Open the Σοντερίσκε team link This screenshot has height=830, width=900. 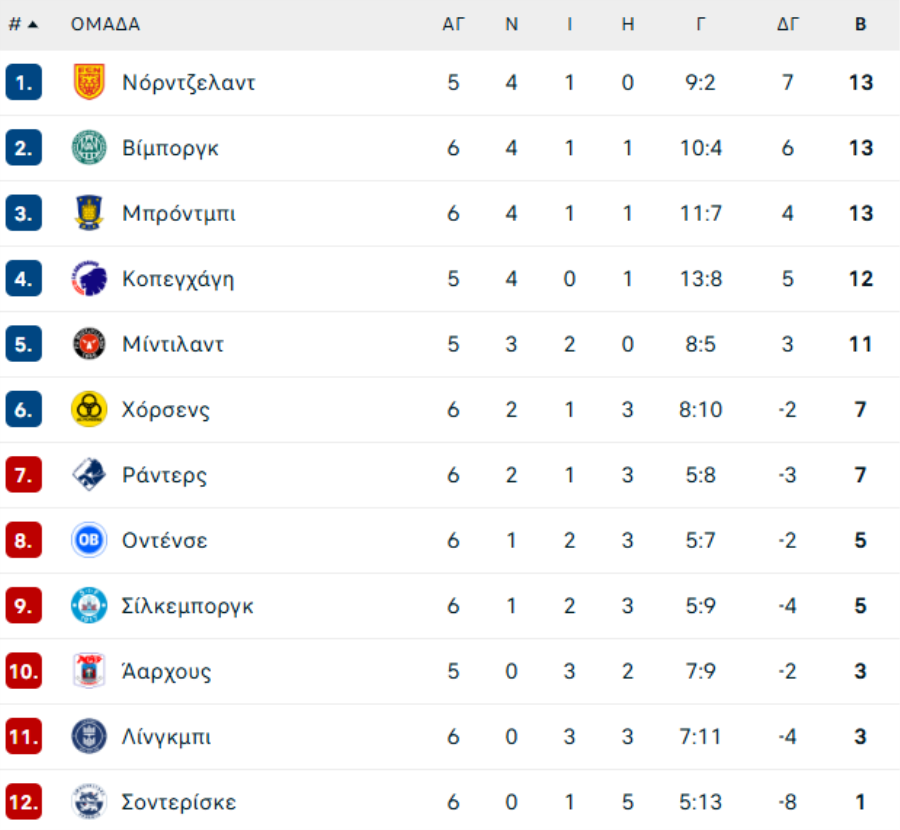(x=179, y=802)
